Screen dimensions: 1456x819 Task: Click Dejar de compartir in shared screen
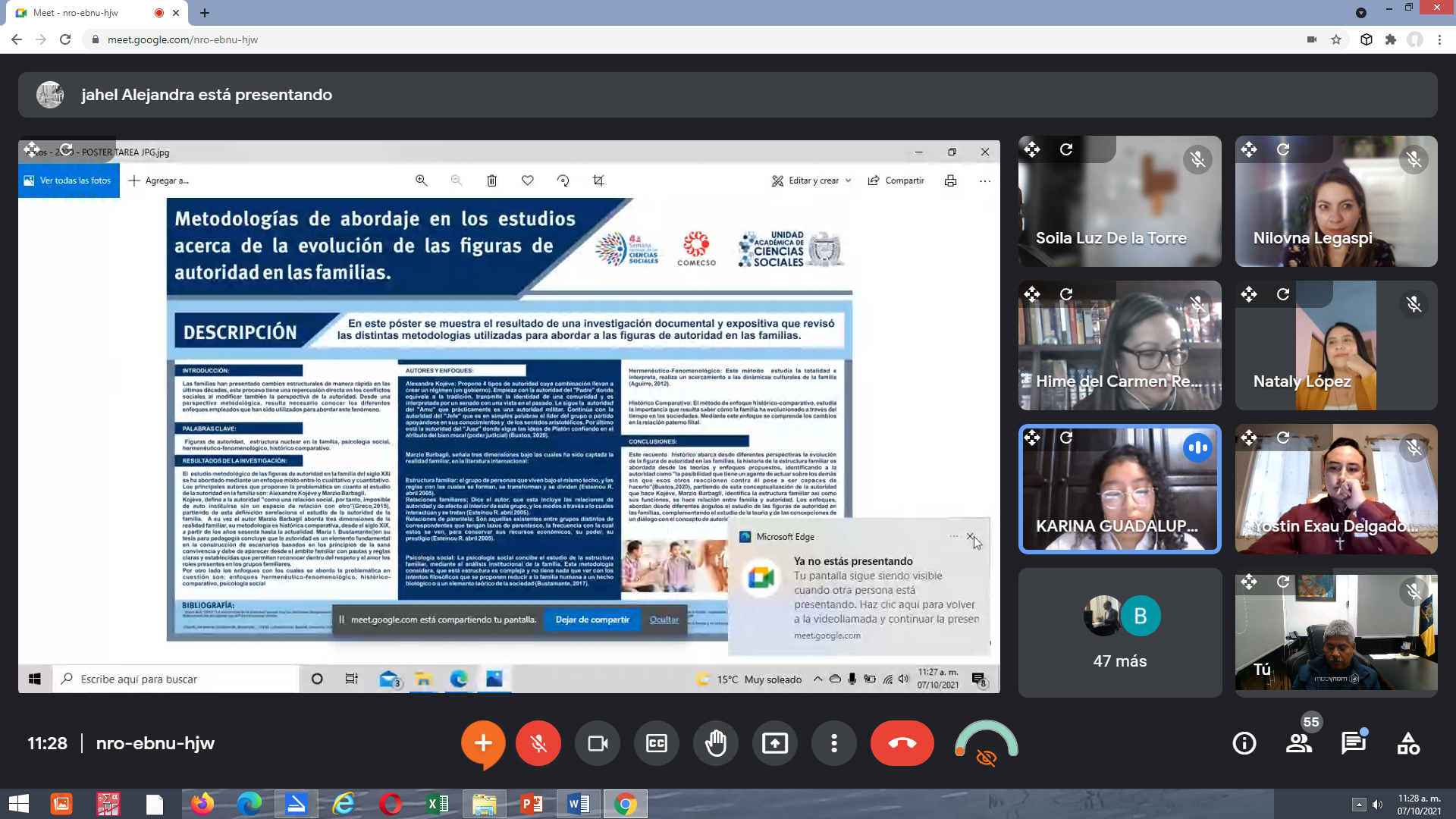click(592, 620)
